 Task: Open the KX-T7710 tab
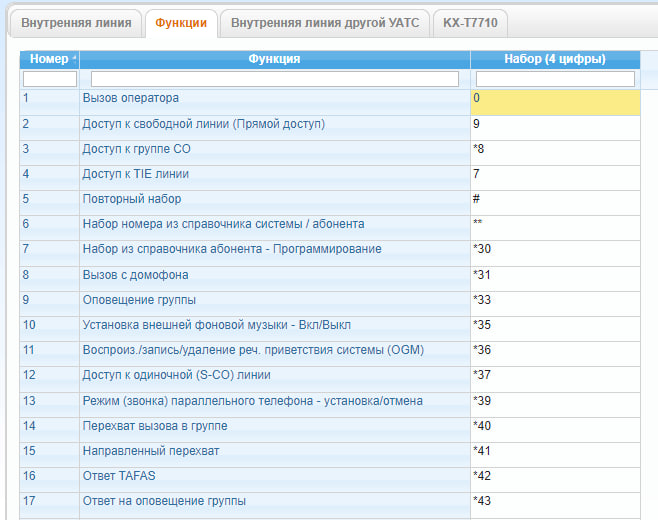(x=470, y=23)
